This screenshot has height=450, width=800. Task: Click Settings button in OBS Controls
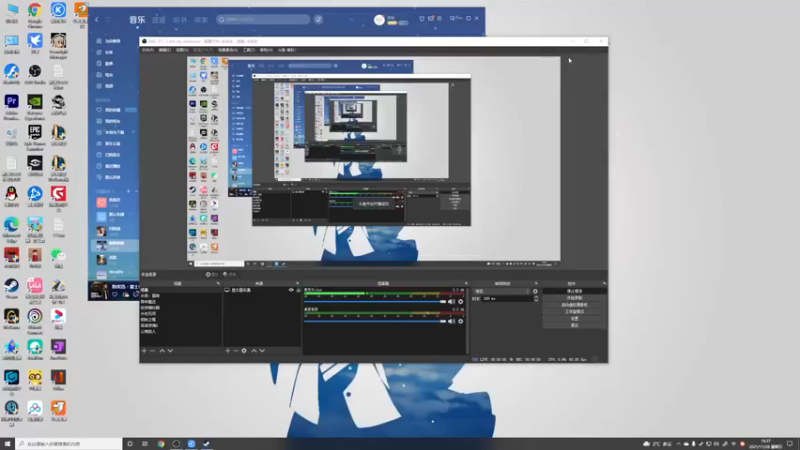pos(574,318)
